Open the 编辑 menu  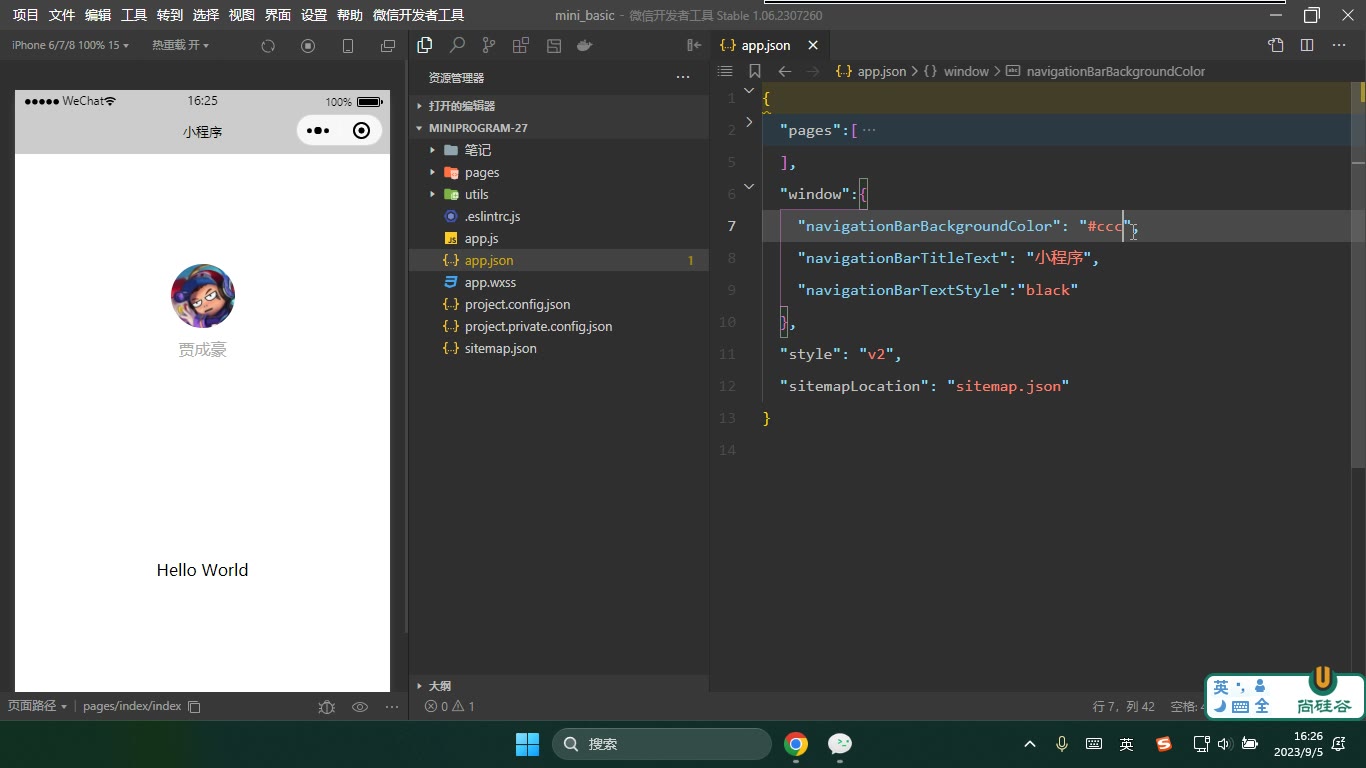tap(98, 15)
